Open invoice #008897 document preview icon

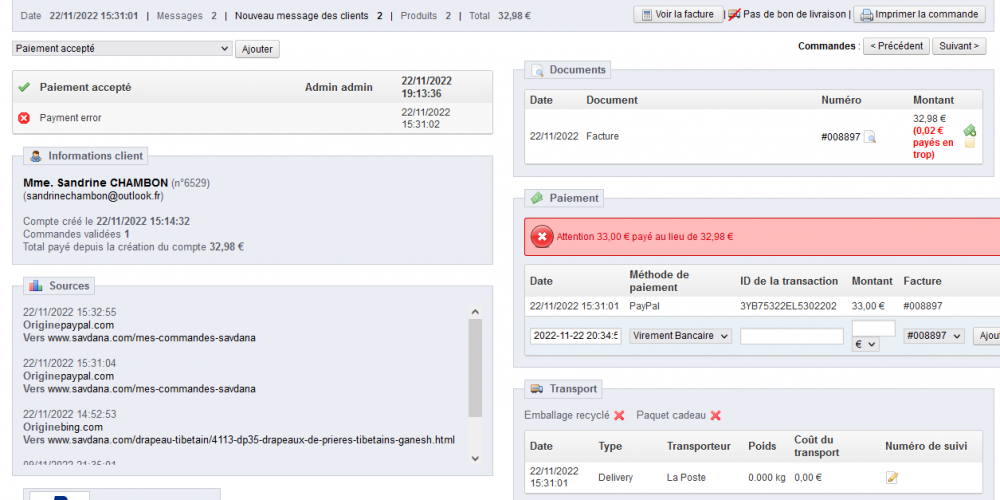[870, 136]
